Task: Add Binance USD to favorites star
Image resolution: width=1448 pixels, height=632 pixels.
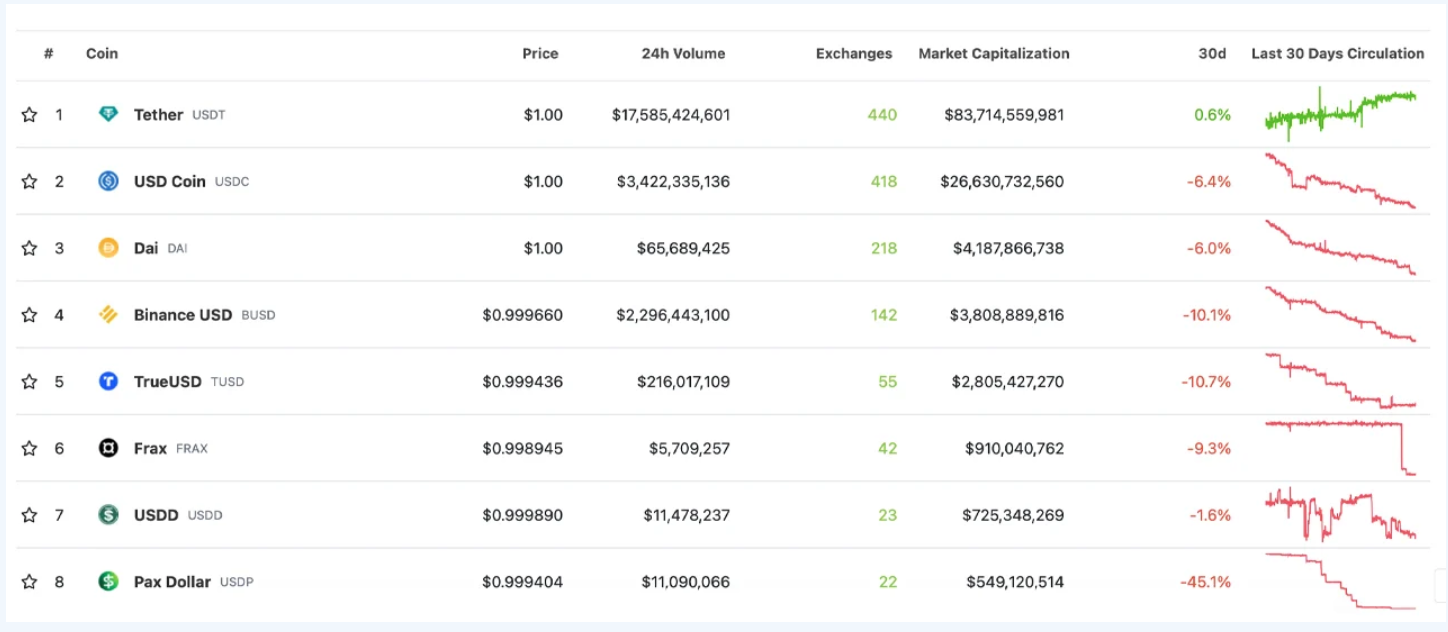Action: (29, 315)
